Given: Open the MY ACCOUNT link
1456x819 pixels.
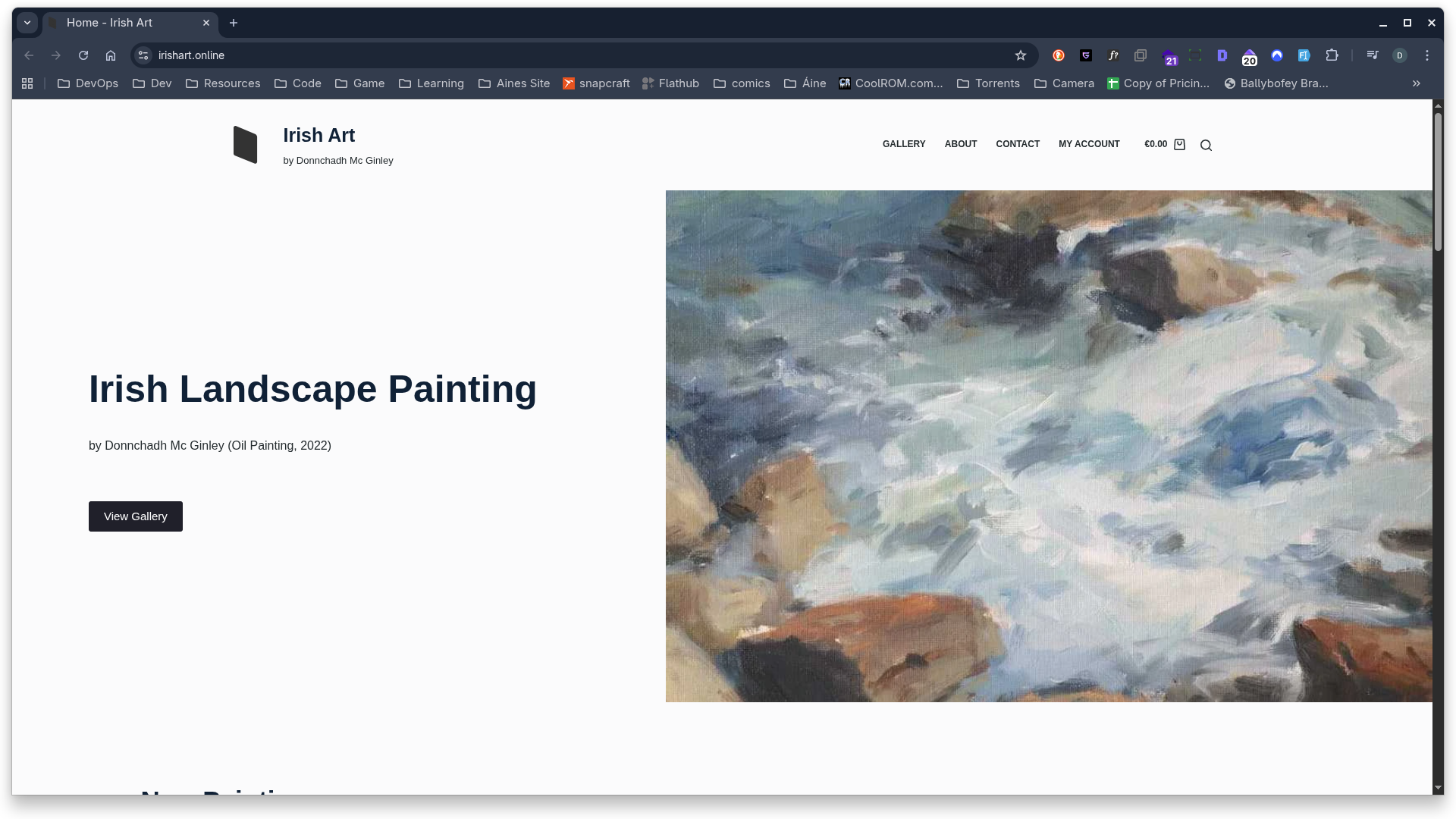Looking at the screenshot, I should (x=1089, y=144).
